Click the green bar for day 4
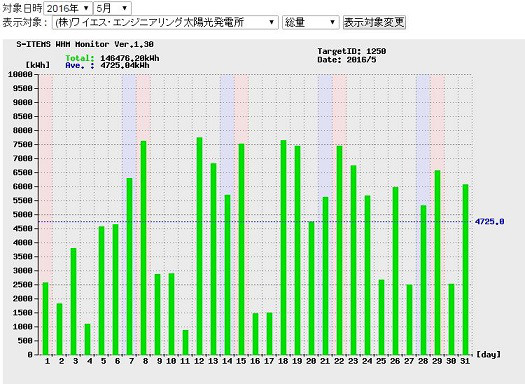Viewport: 525px width, 384px height. click(x=87, y=339)
